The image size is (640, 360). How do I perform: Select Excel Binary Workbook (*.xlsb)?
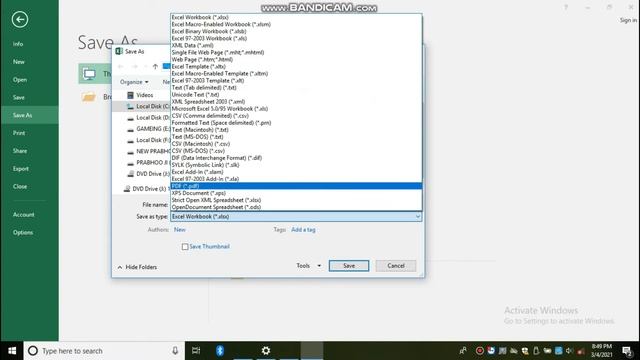[x=296, y=31]
